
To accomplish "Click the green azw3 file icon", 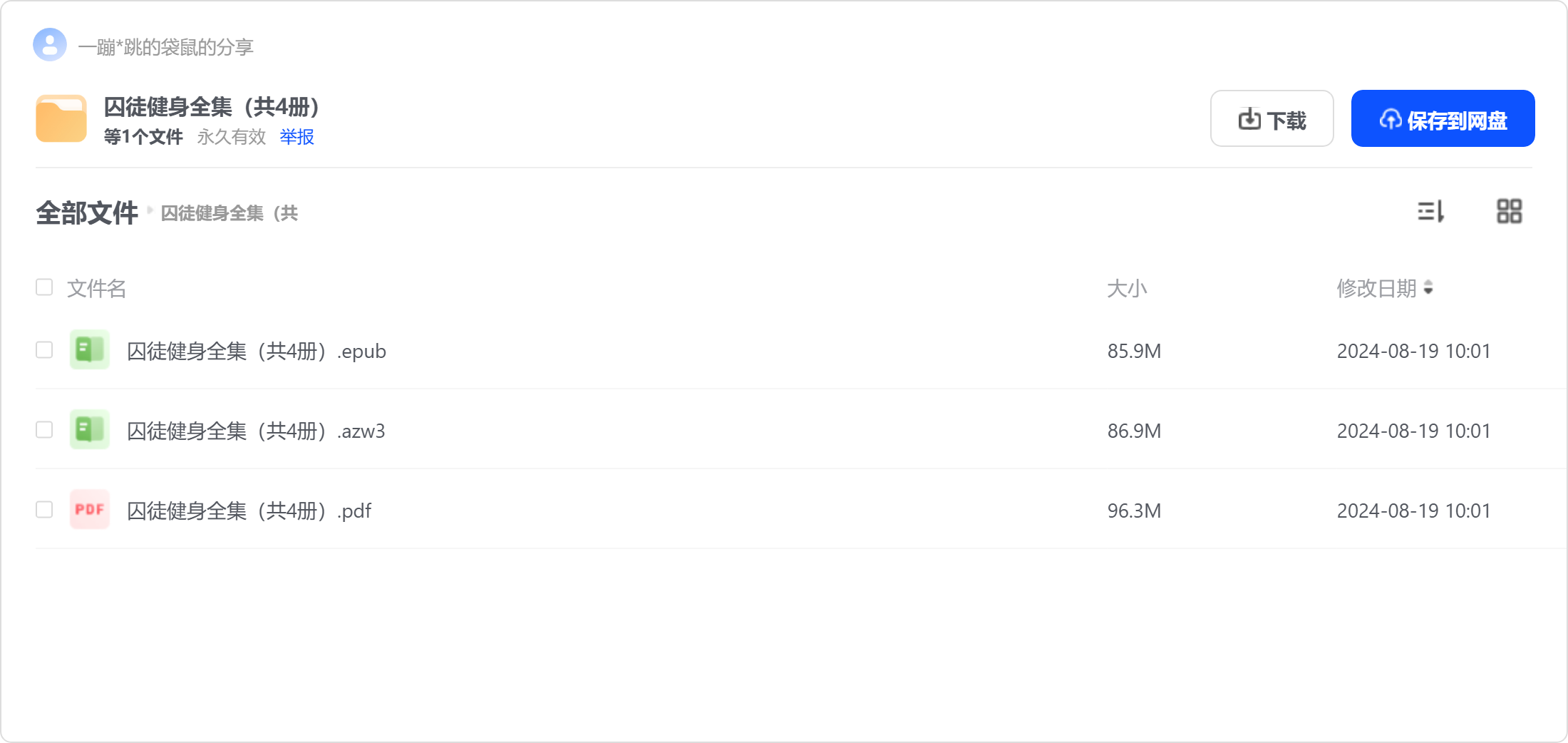I will (x=90, y=429).
